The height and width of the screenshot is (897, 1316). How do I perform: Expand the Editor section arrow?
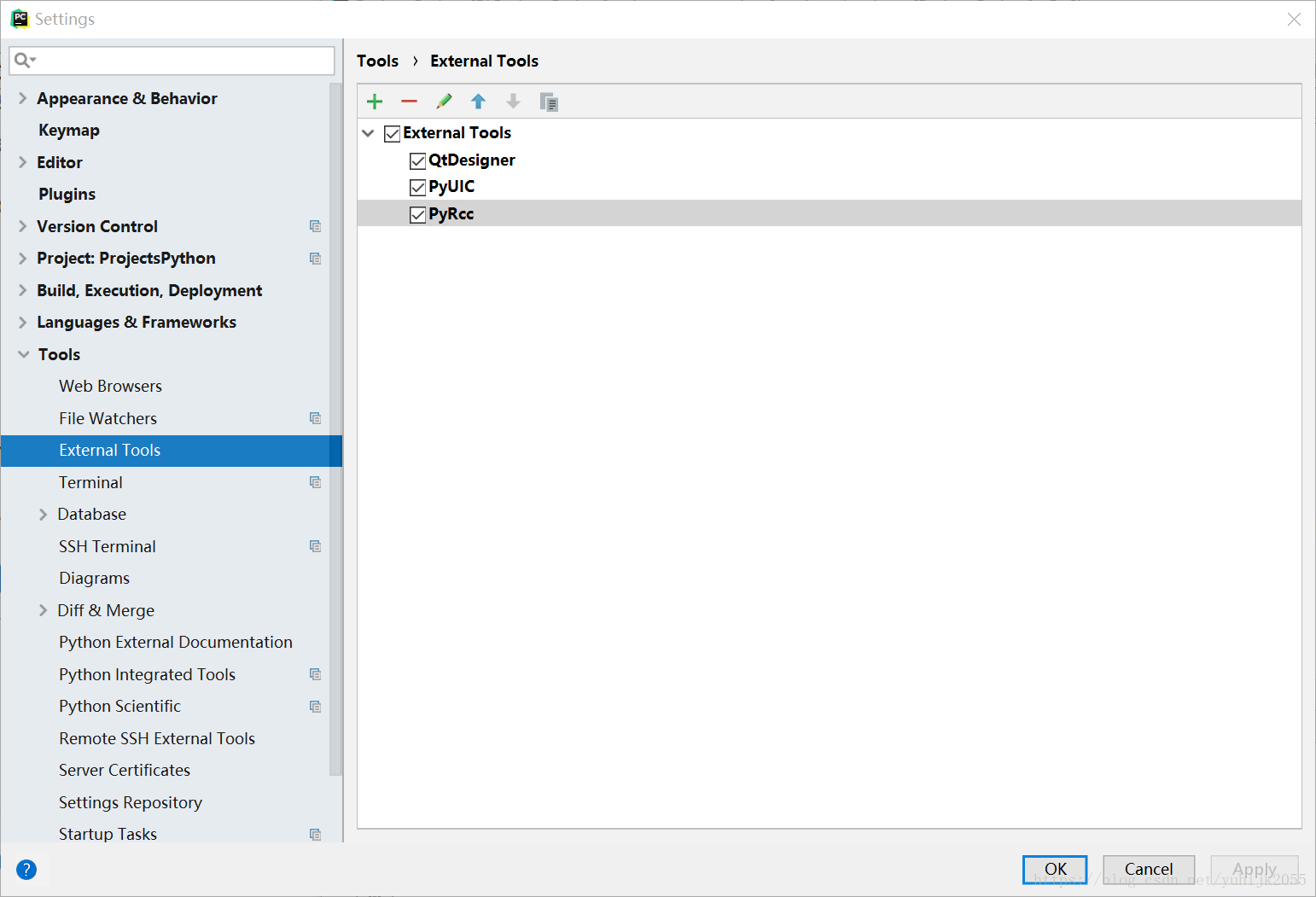23,162
